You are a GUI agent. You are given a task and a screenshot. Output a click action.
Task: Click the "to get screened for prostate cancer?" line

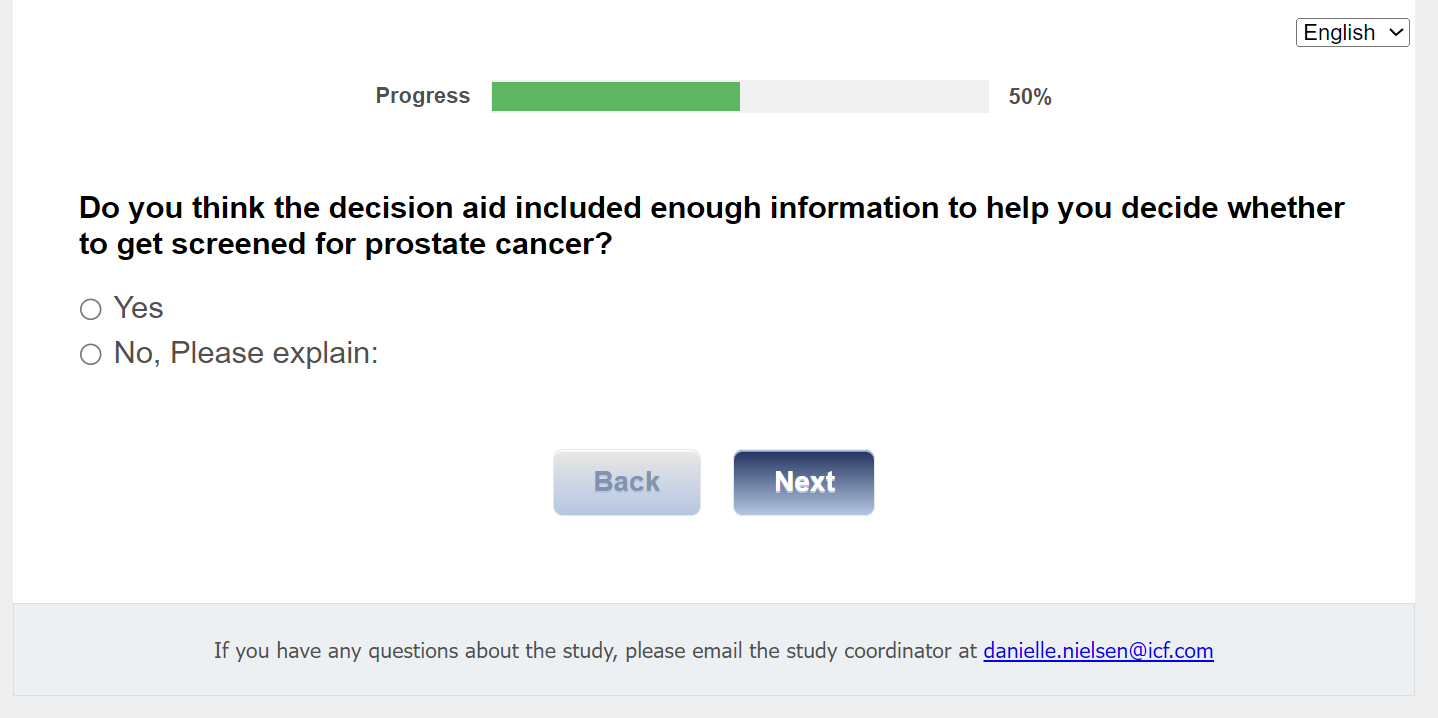(x=345, y=244)
